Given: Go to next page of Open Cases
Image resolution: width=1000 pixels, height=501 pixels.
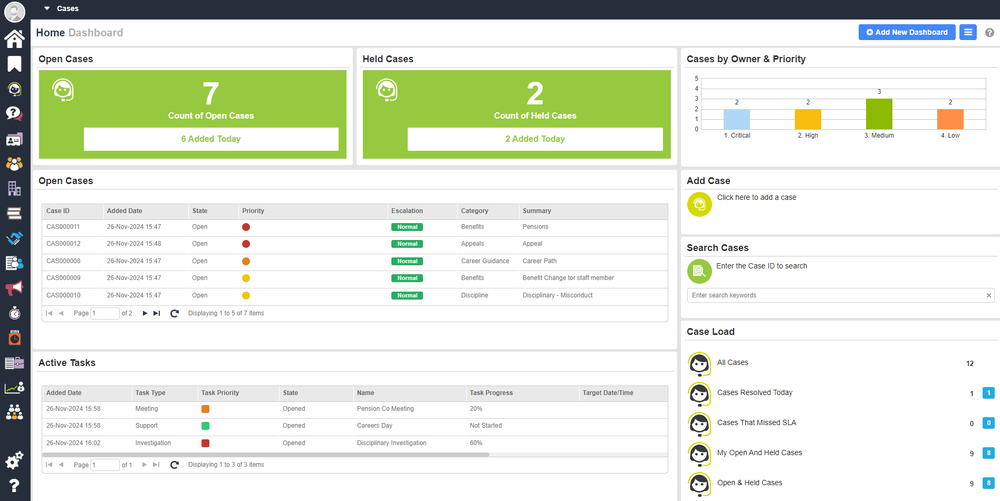Looking at the screenshot, I should coord(145,313).
